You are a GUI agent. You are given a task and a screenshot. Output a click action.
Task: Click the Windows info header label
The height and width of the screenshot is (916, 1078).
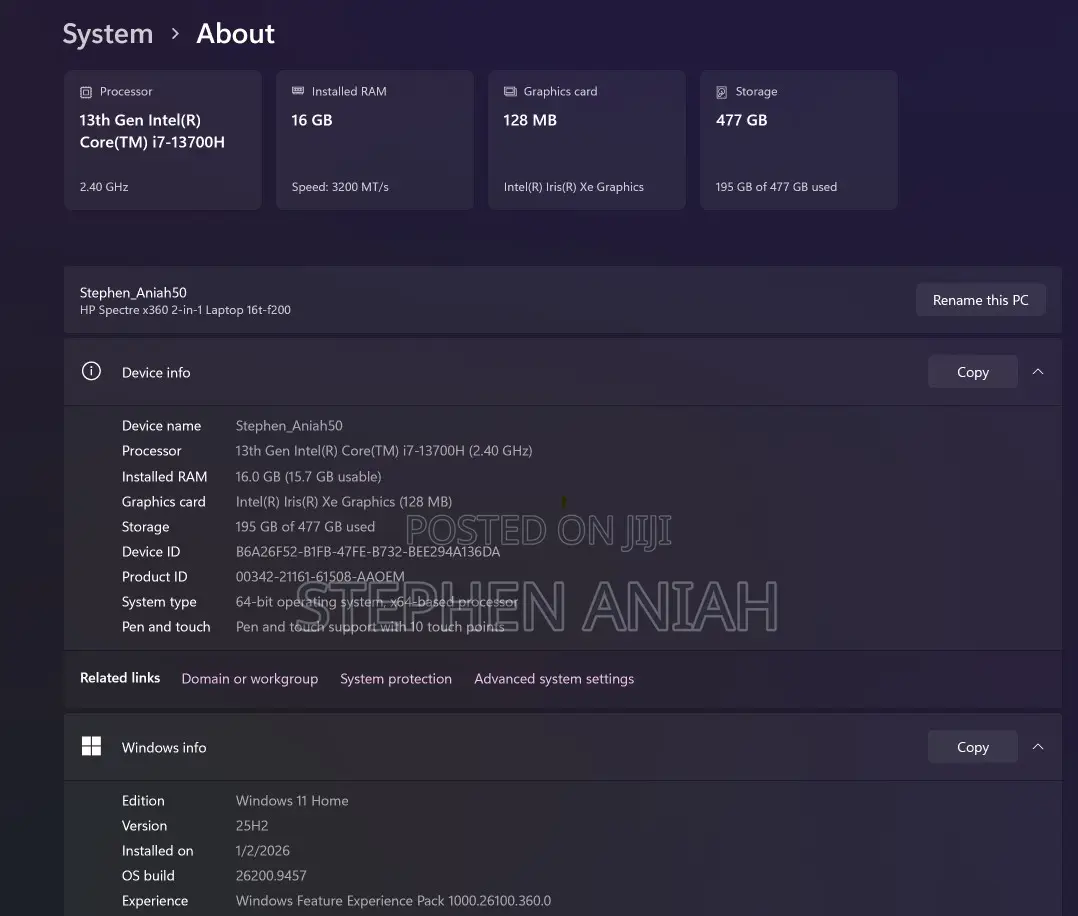click(x=164, y=748)
